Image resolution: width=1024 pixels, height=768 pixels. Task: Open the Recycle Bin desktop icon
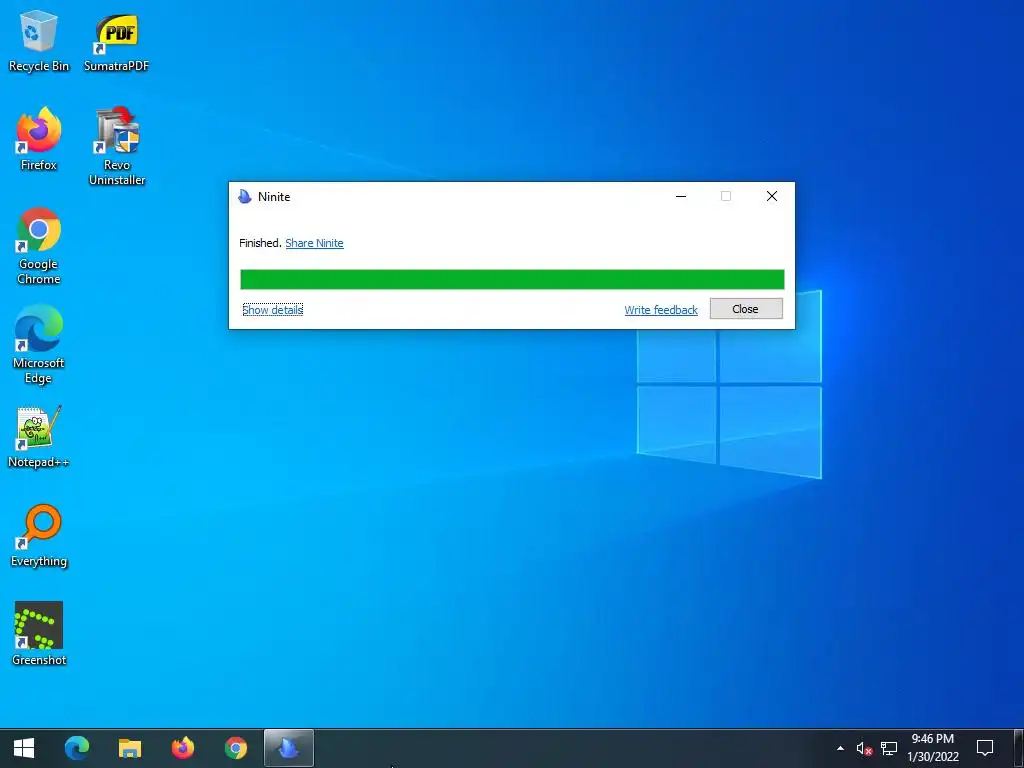(39, 40)
